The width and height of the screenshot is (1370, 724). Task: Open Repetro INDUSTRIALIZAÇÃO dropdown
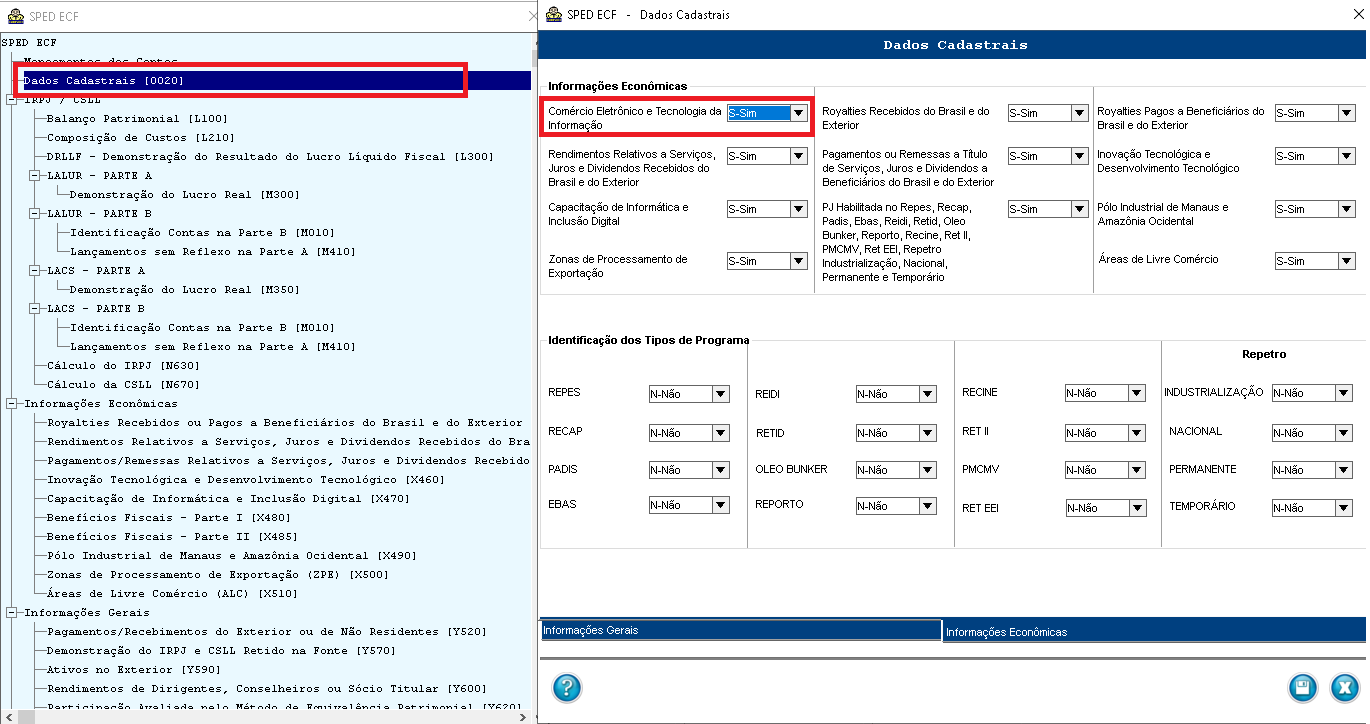coord(1344,393)
